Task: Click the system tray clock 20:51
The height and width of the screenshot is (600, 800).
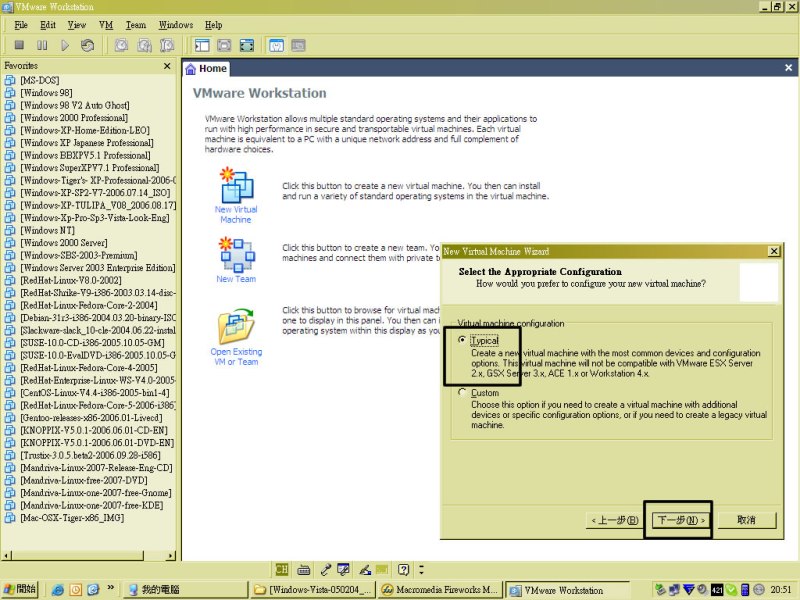Action: 781,590
